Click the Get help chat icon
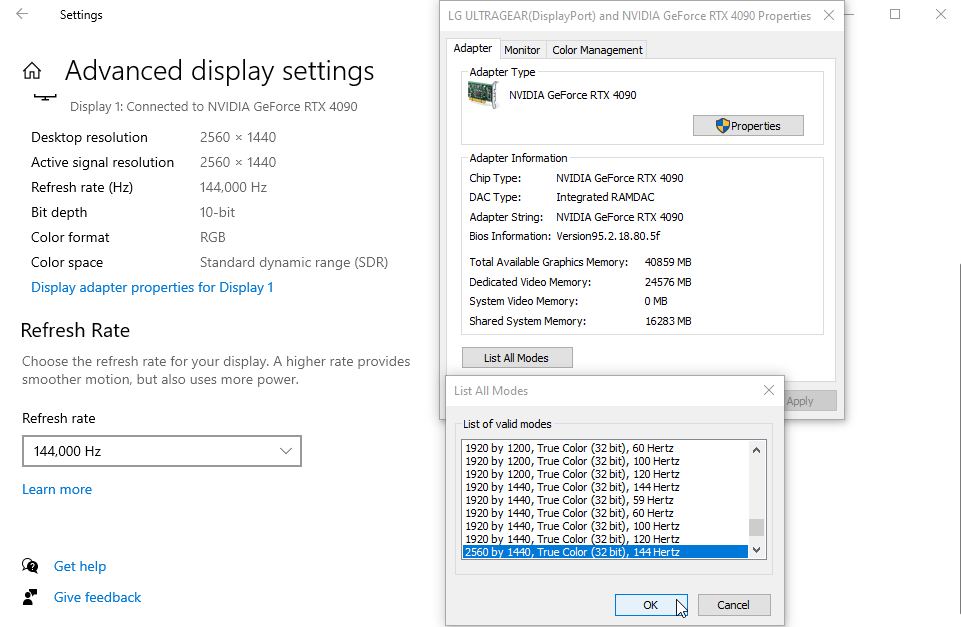This screenshot has width=961, height=627. coord(30,566)
